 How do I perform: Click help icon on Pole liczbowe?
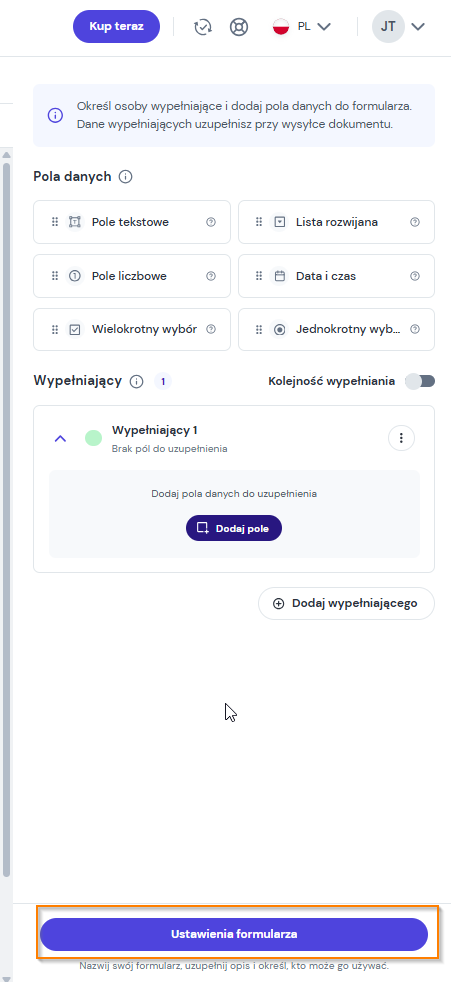click(x=211, y=276)
